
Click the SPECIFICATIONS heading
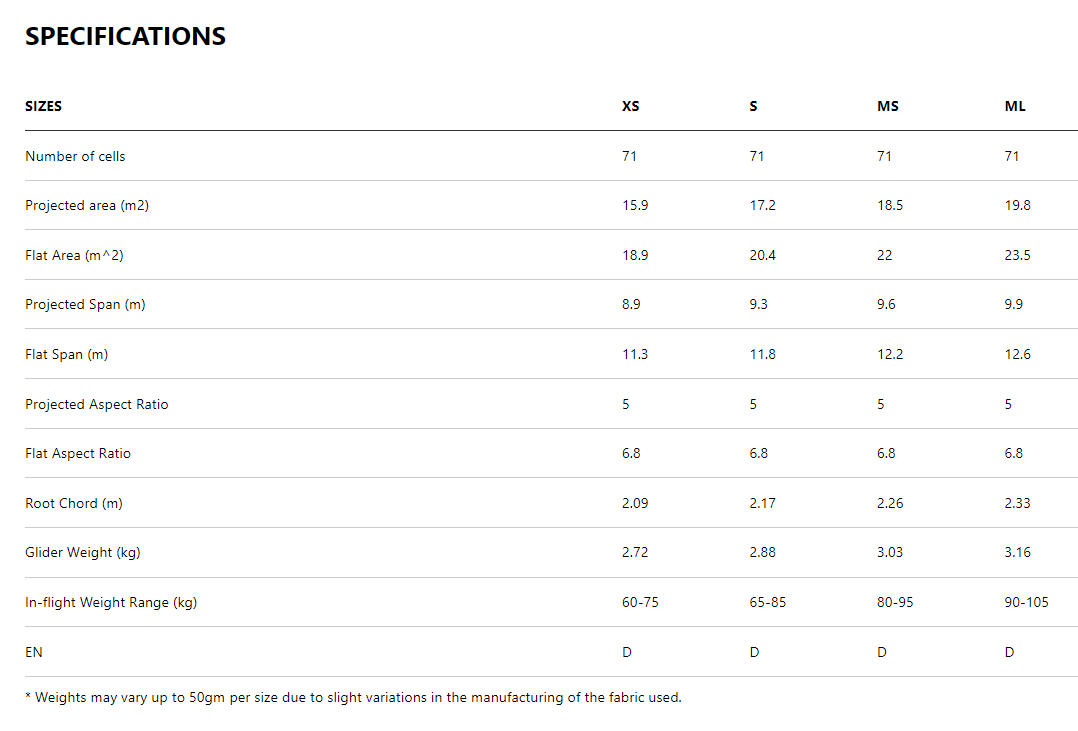coord(125,37)
